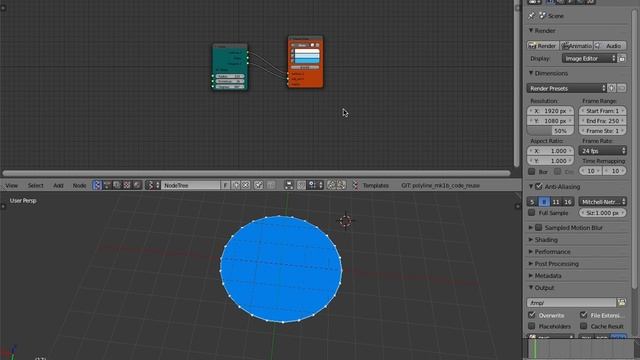Screen dimensions: 640x360
Task: Click the Animation render button
Action: point(576,46)
